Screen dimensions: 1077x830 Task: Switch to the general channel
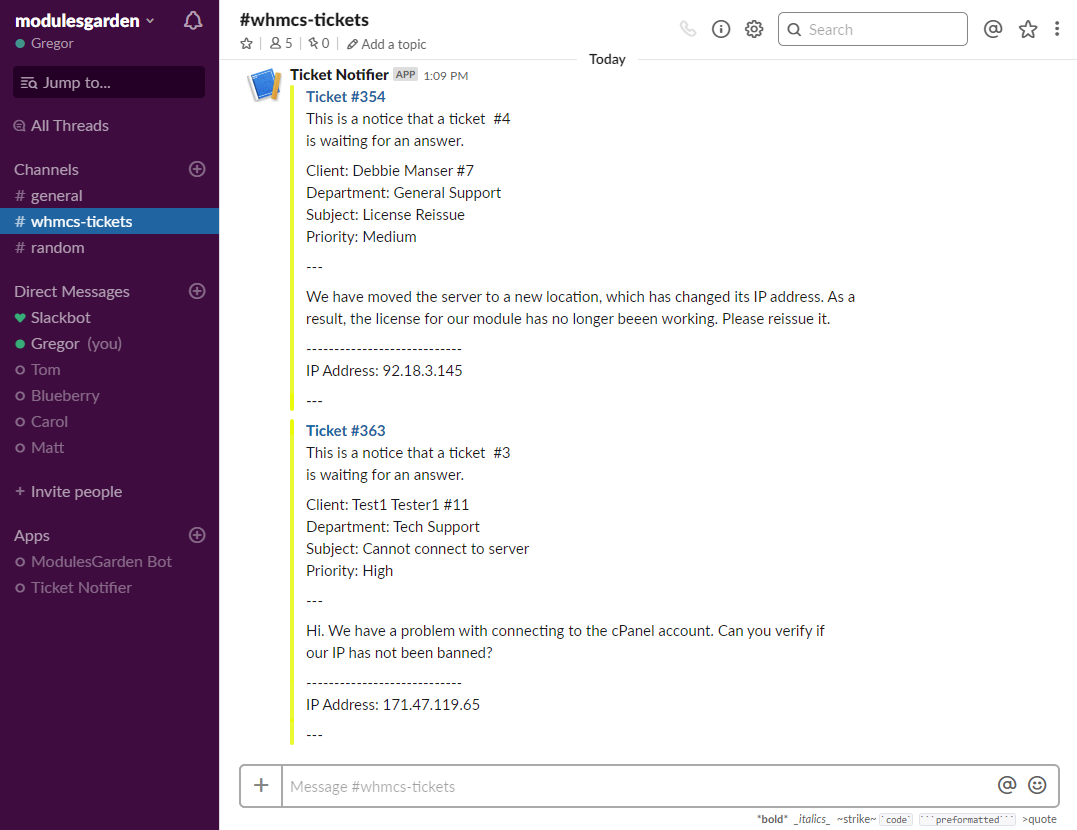pyautogui.click(x=56, y=196)
